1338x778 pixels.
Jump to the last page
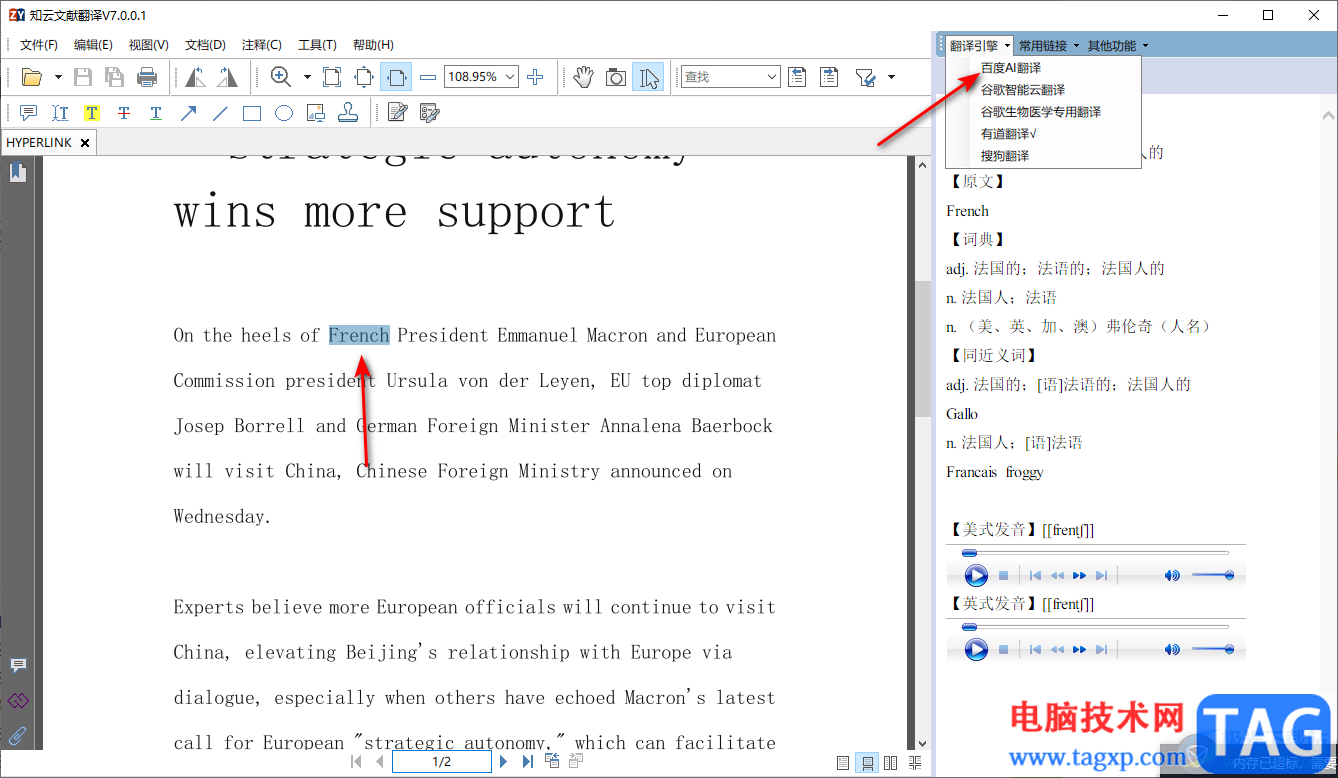527,762
